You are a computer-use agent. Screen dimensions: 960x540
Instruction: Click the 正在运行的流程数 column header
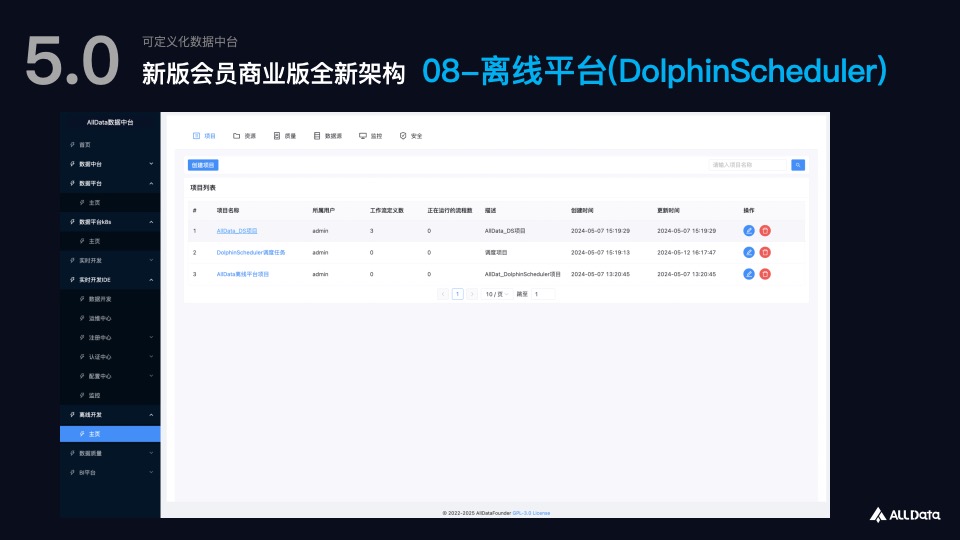tap(449, 211)
